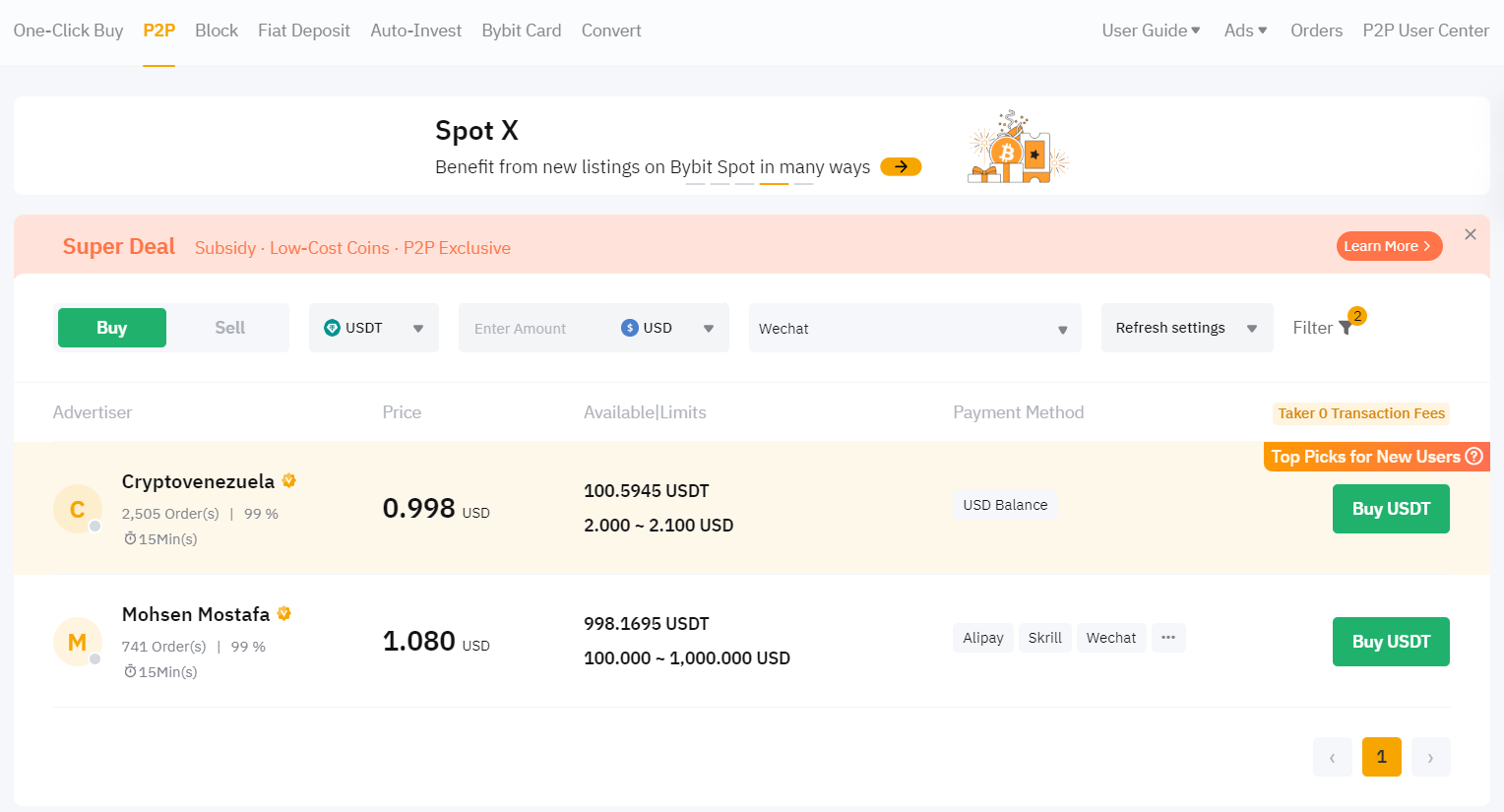Show more payment methods ellipsis
Image resolution: width=1504 pixels, height=812 pixels.
pos(1168,638)
